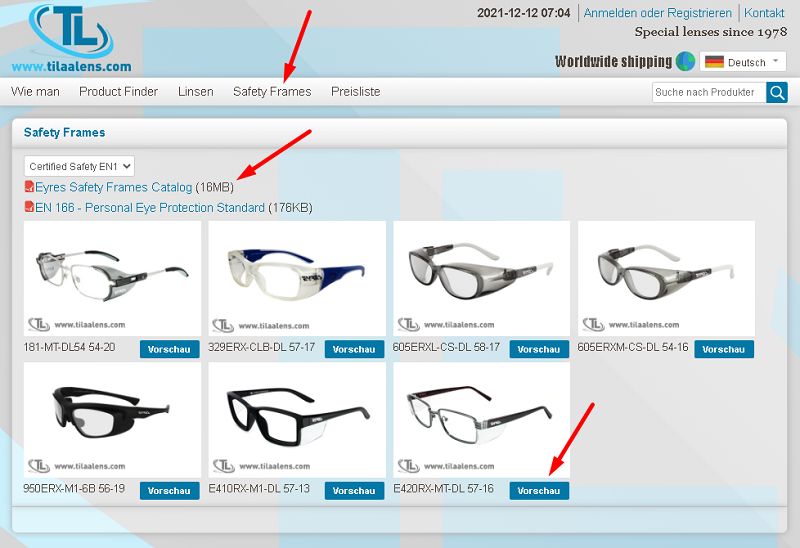Click Vorschau for 605ERXM-CS-DL 54-16

[x=723, y=349]
